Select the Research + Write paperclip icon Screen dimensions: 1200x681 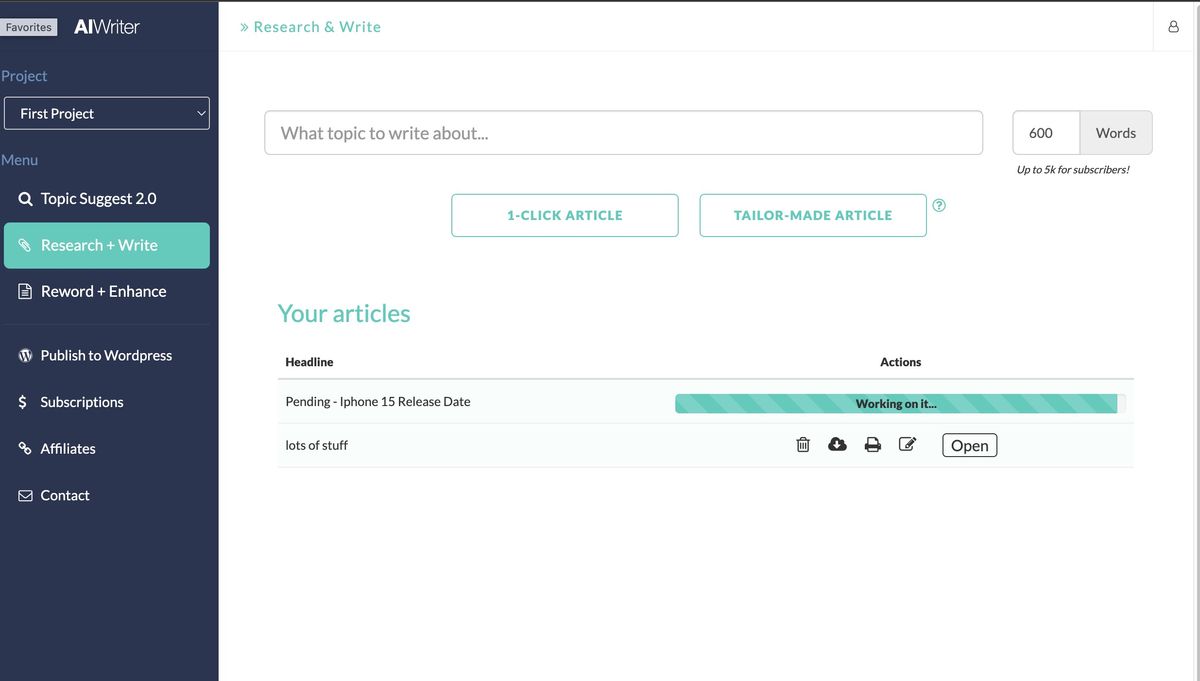(24, 245)
